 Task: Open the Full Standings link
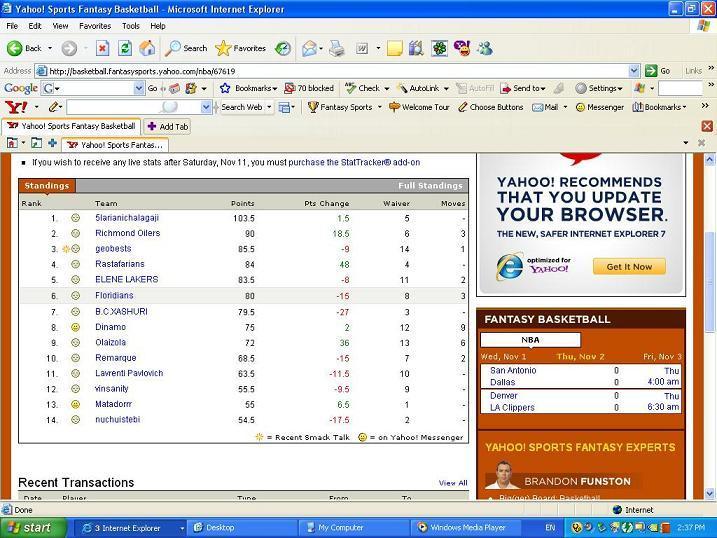[430, 186]
